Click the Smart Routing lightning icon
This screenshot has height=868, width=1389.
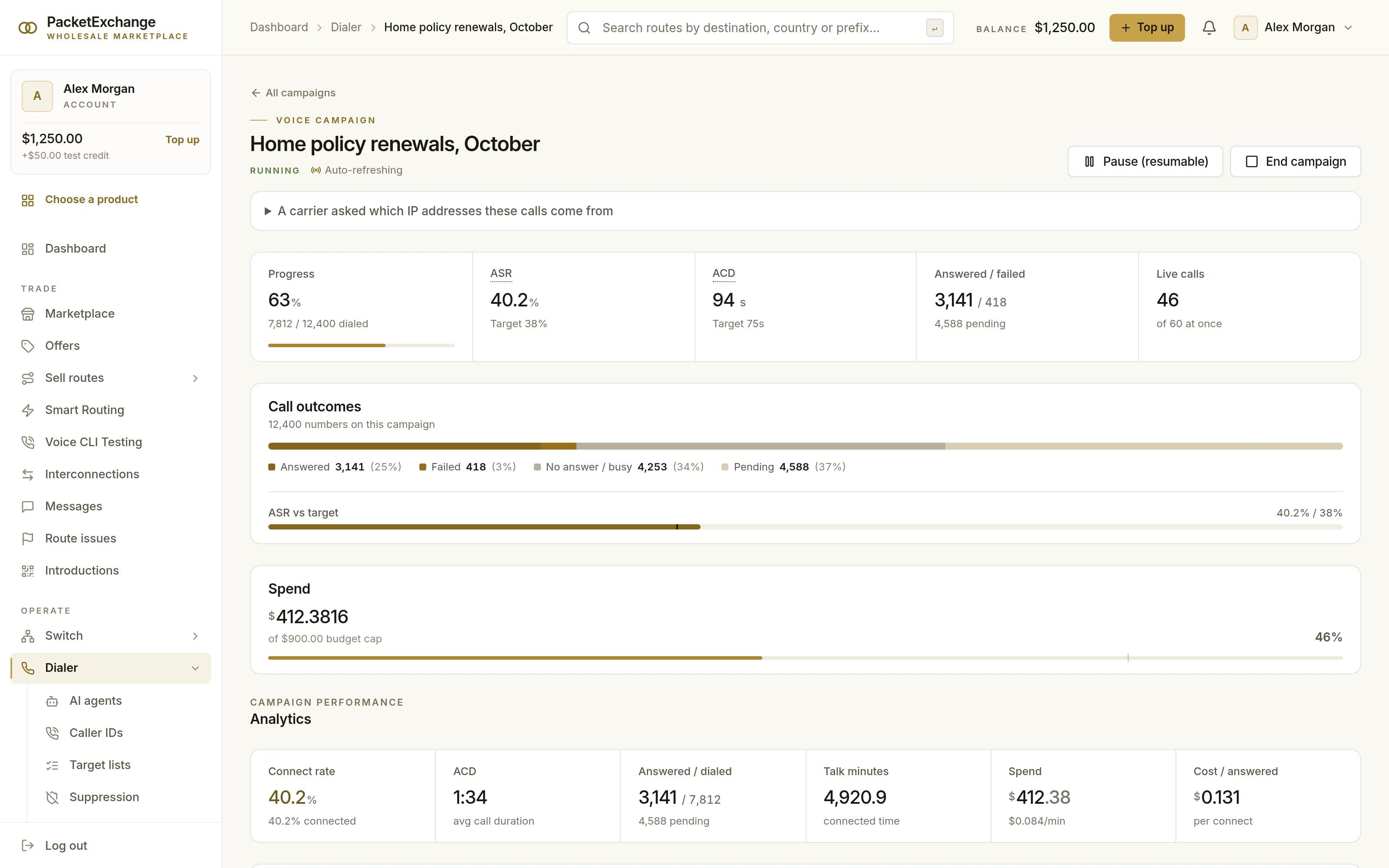[x=27, y=411]
